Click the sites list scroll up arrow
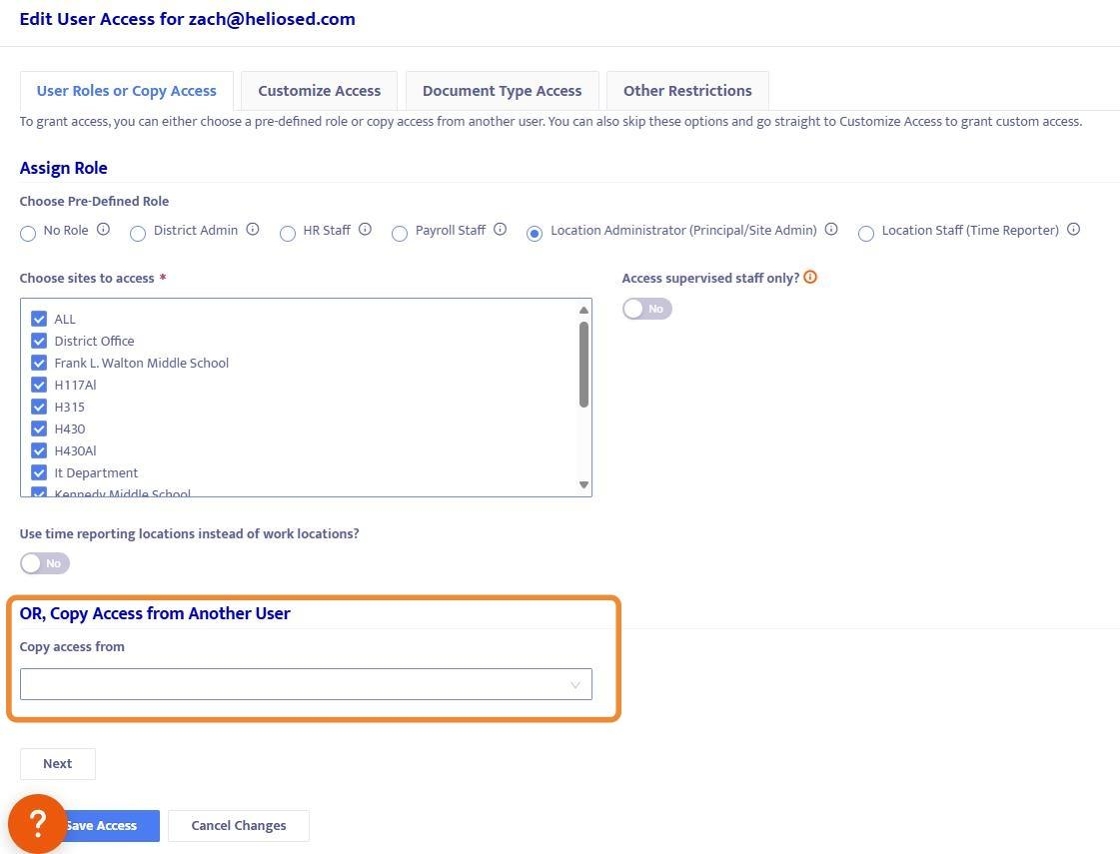Image resolution: width=1120 pixels, height=854 pixels. [x=584, y=310]
